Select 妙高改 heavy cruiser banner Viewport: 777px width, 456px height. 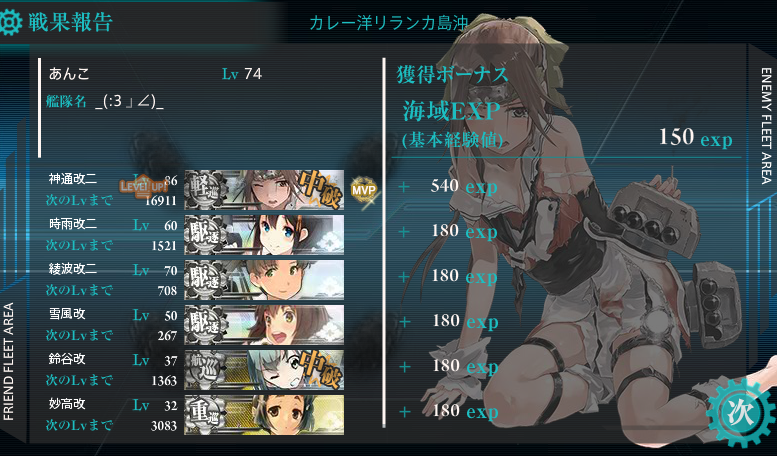(264, 415)
